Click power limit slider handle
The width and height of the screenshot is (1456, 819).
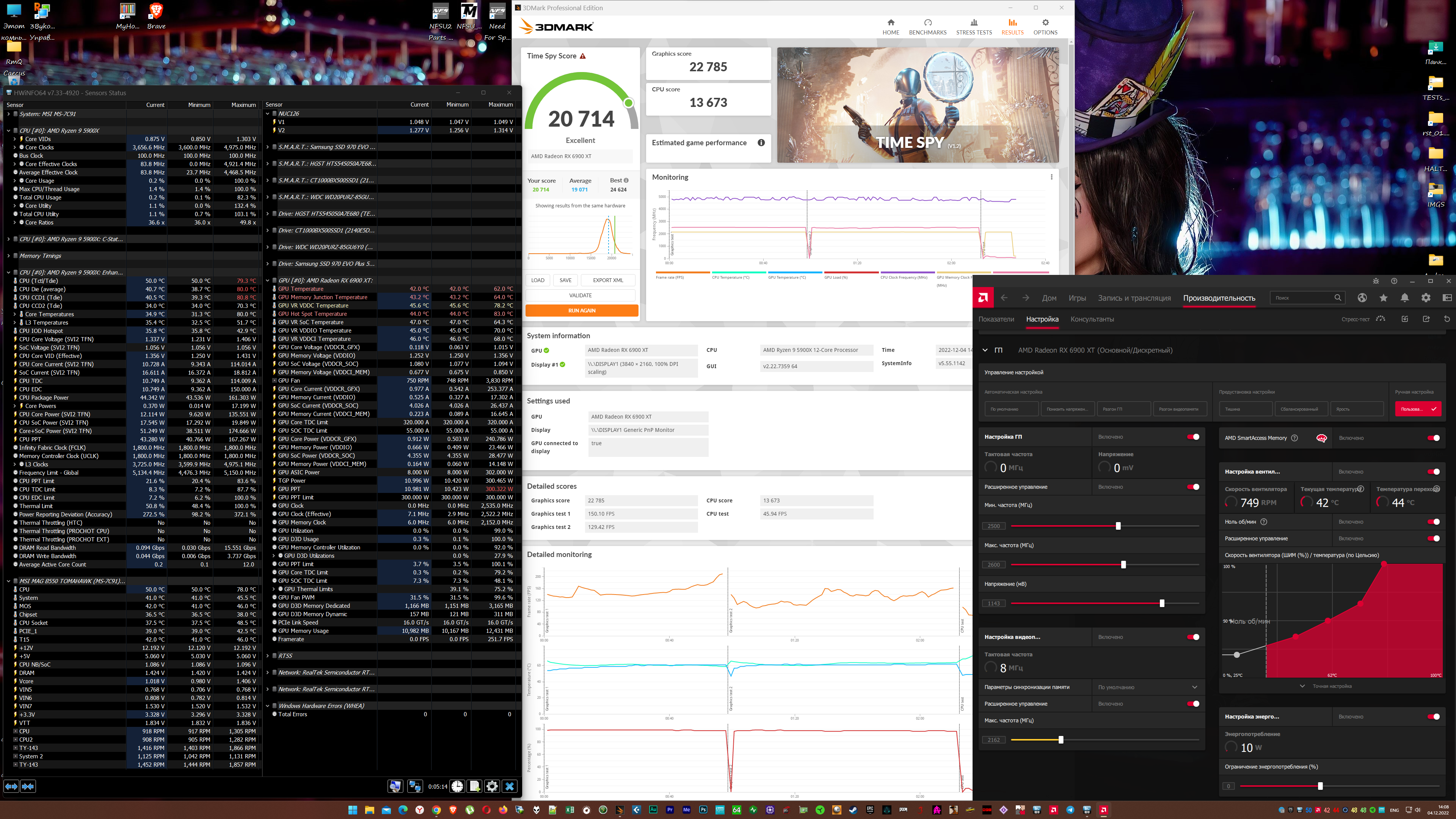[1320, 786]
